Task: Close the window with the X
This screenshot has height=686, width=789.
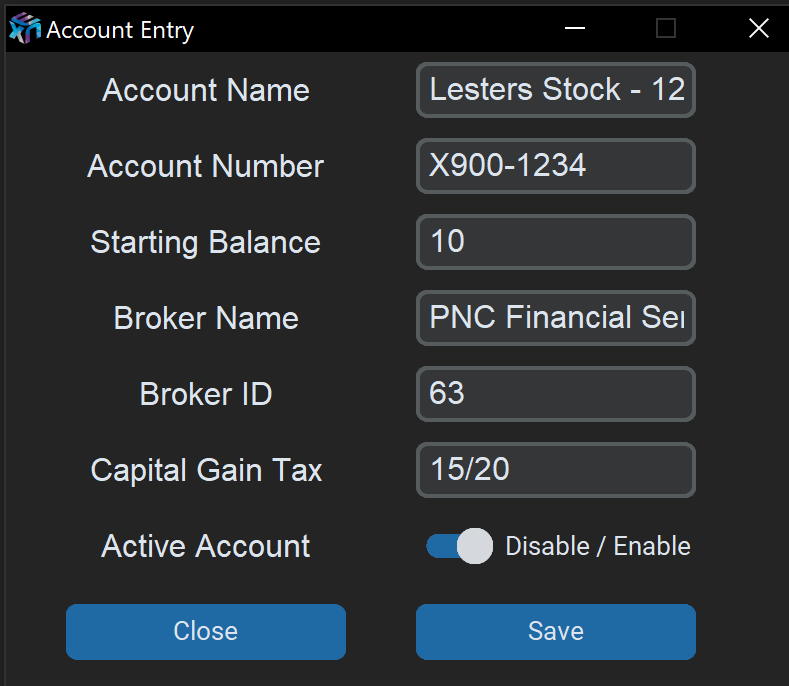Action: pyautogui.click(x=758, y=29)
